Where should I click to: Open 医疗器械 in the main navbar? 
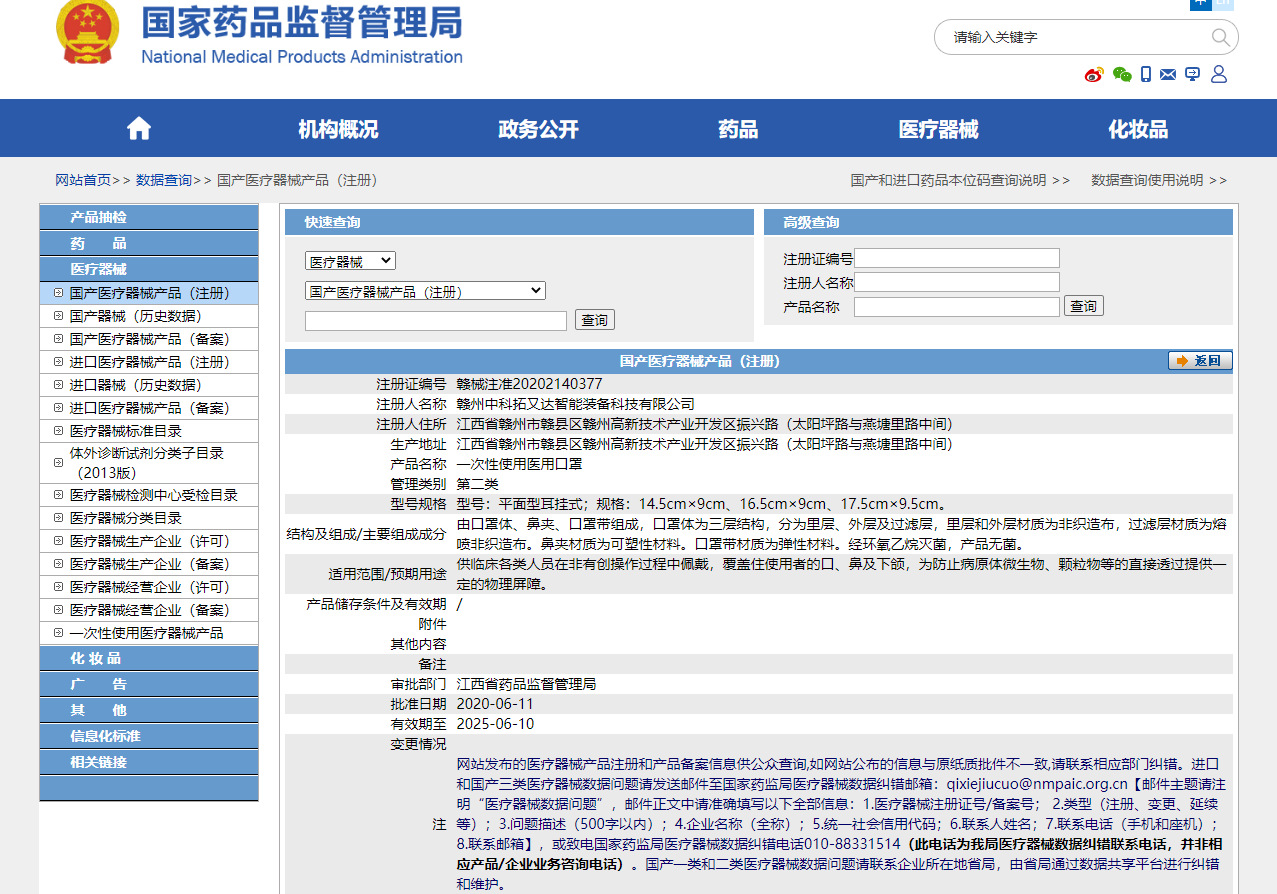(x=938, y=129)
